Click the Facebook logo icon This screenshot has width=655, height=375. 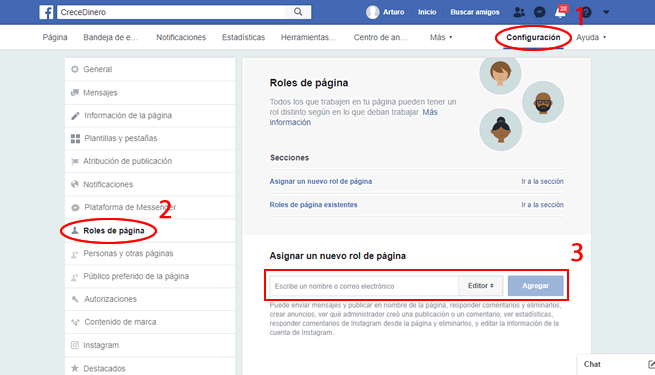click(46, 12)
